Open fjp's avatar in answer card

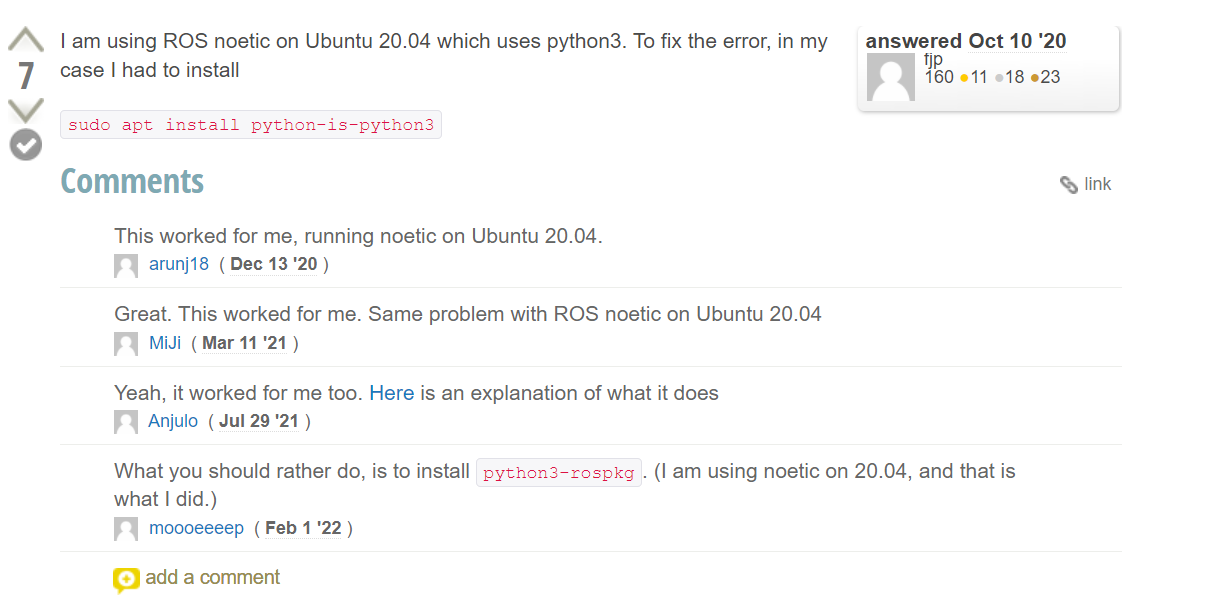(x=890, y=77)
